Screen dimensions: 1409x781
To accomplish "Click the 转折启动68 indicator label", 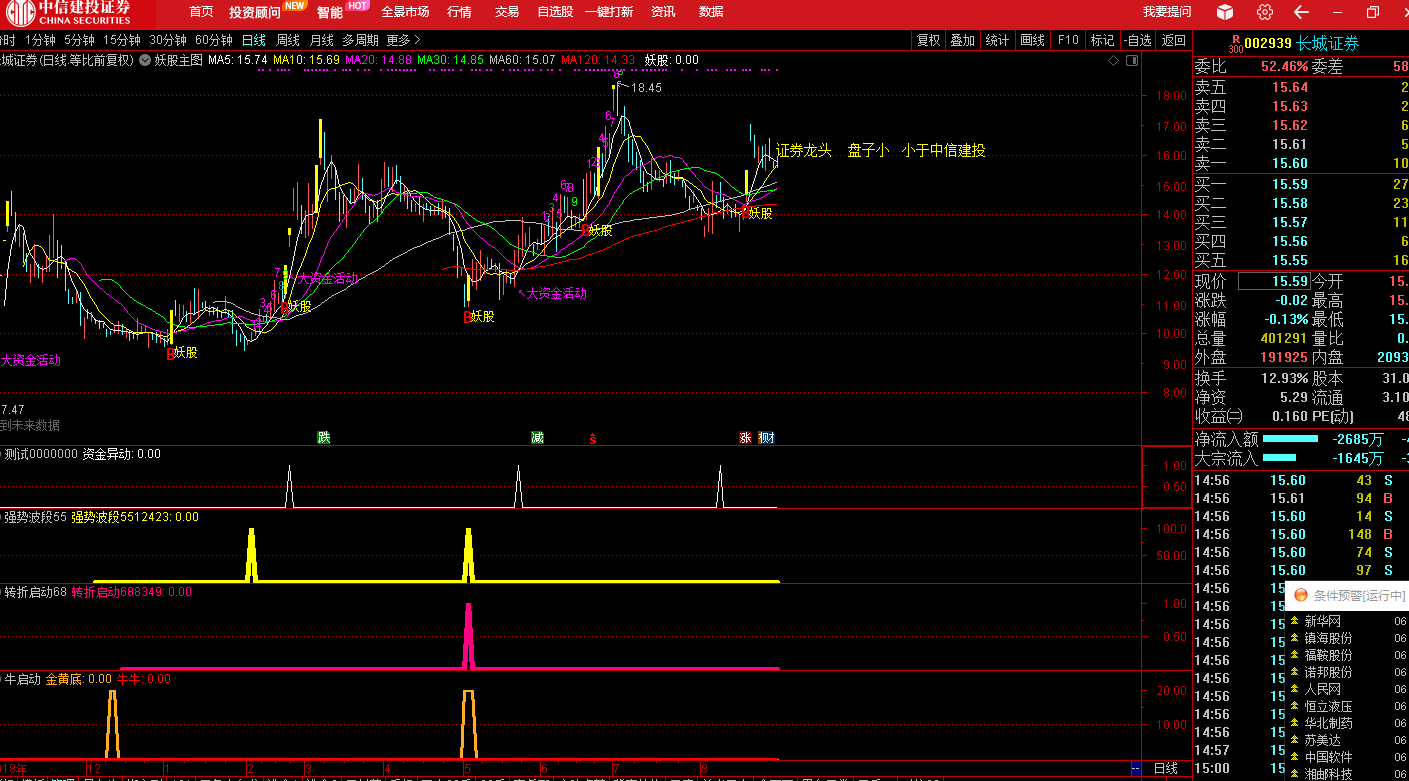I will [x=36, y=592].
